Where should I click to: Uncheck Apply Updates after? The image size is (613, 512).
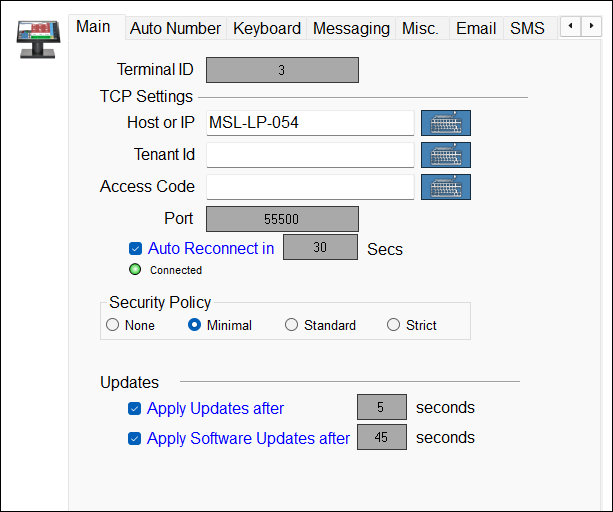click(134, 408)
